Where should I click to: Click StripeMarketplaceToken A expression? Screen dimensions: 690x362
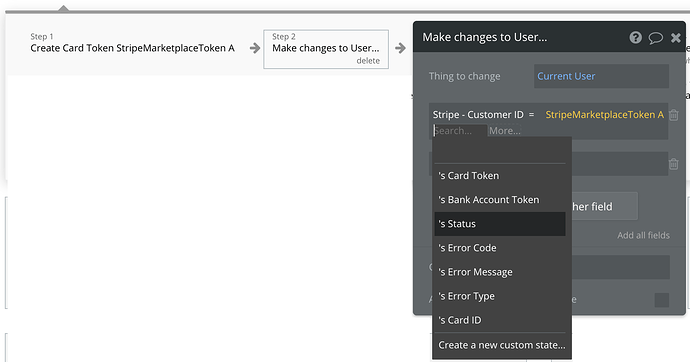pyautogui.click(x=604, y=115)
